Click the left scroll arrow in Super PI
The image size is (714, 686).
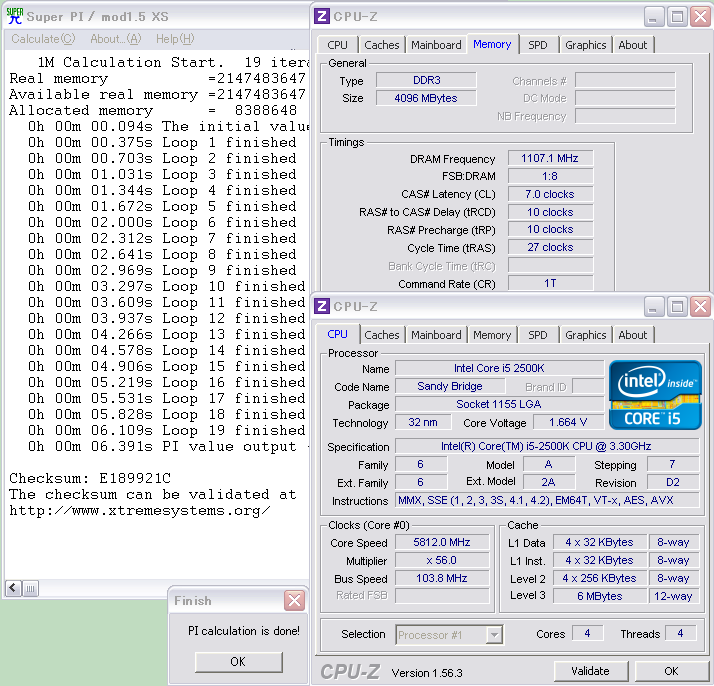click(x=13, y=588)
